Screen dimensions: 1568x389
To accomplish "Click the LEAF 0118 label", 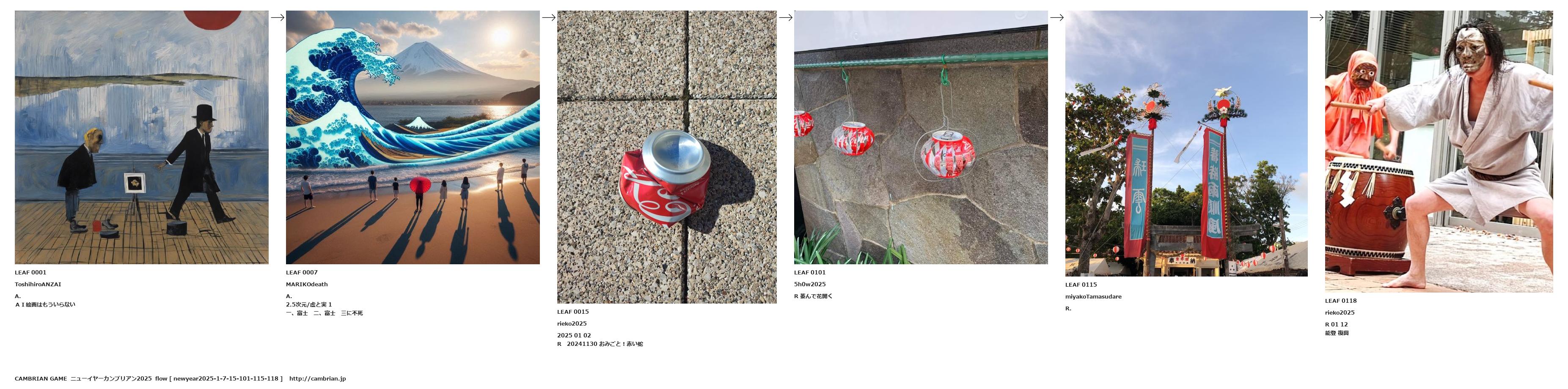I will point(1341,301).
